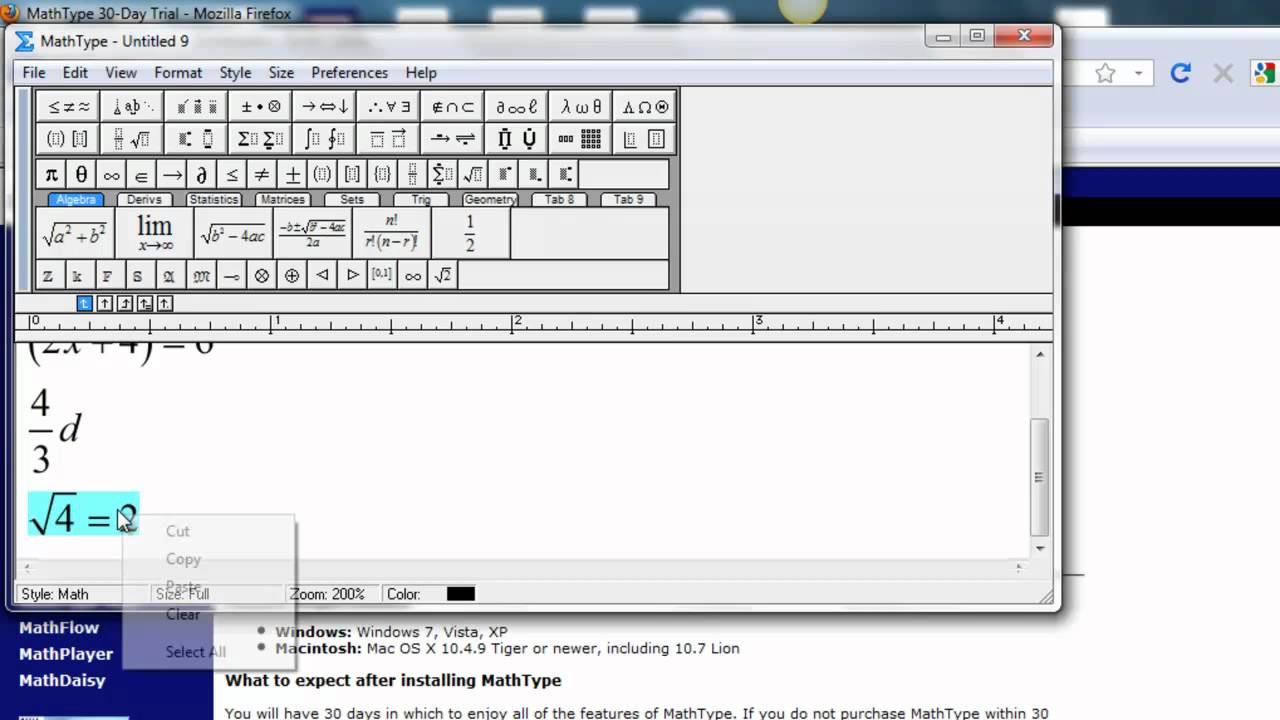Insert the one-half fraction expression
Screen dimensions: 1280x720
470,234
